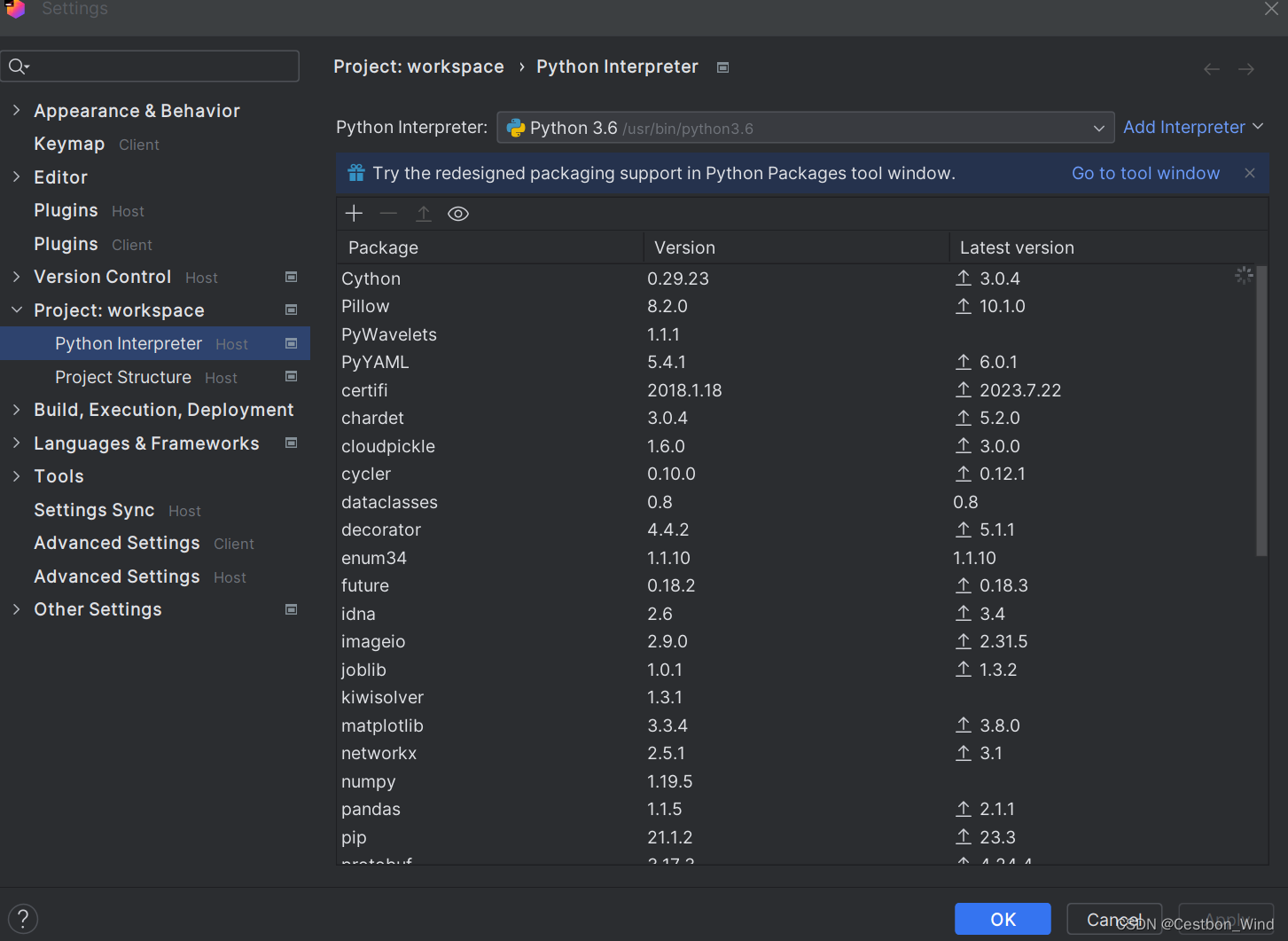1288x941 pixels.
Task: Sort by Version column header
Action: pos(796,247)
